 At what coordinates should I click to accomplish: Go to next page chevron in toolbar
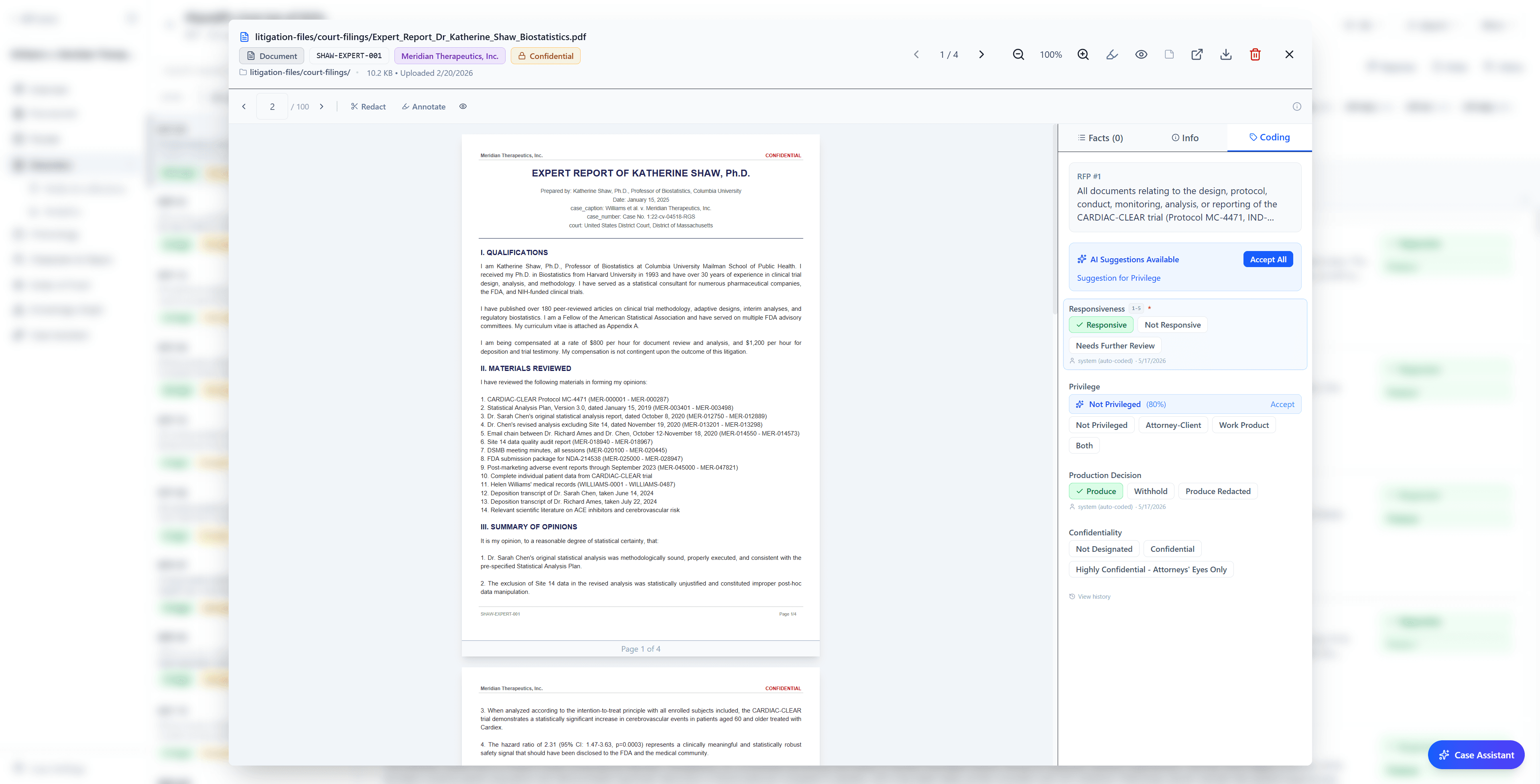click(322, 106)
